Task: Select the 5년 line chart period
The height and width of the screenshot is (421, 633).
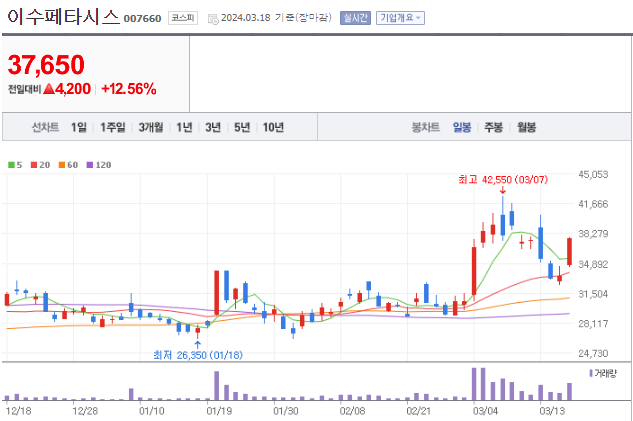Action: 242,128
